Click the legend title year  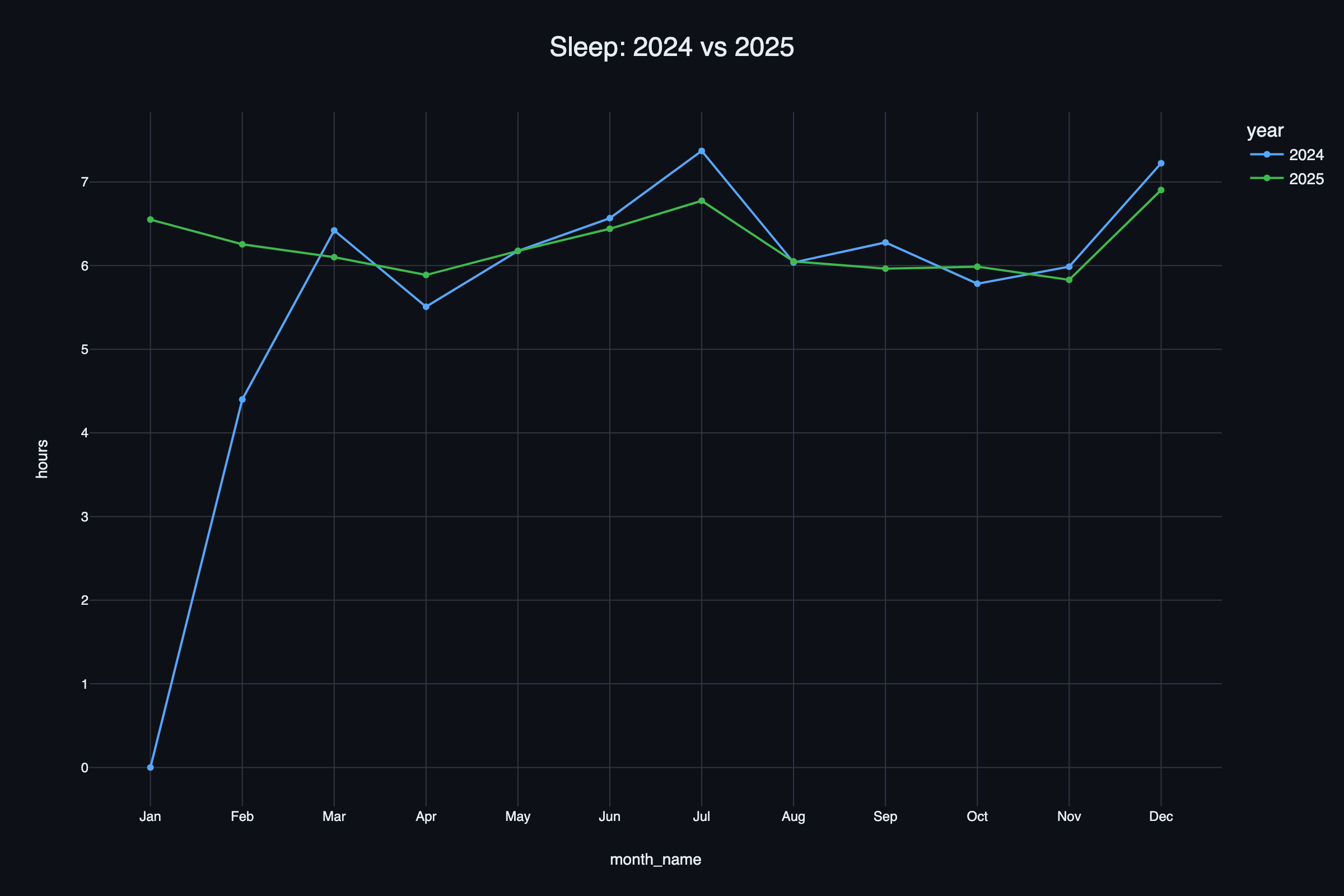click(1265, 131)
